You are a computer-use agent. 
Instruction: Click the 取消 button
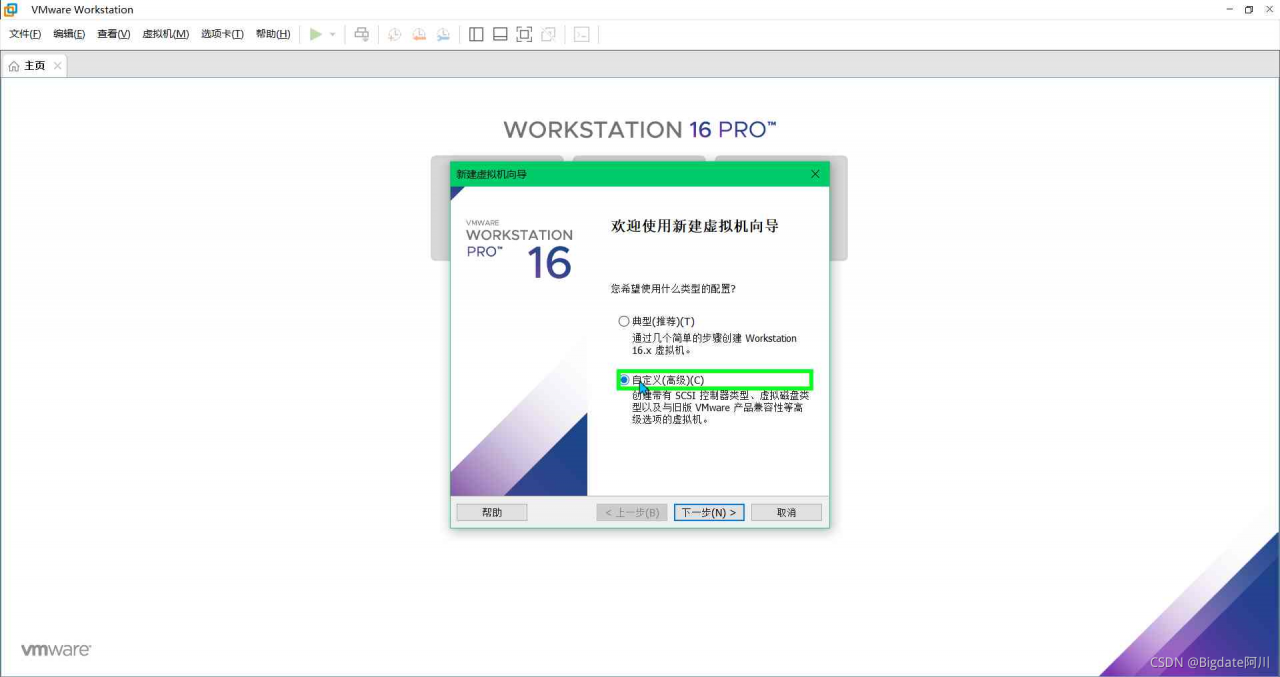[x=787, y=512]
